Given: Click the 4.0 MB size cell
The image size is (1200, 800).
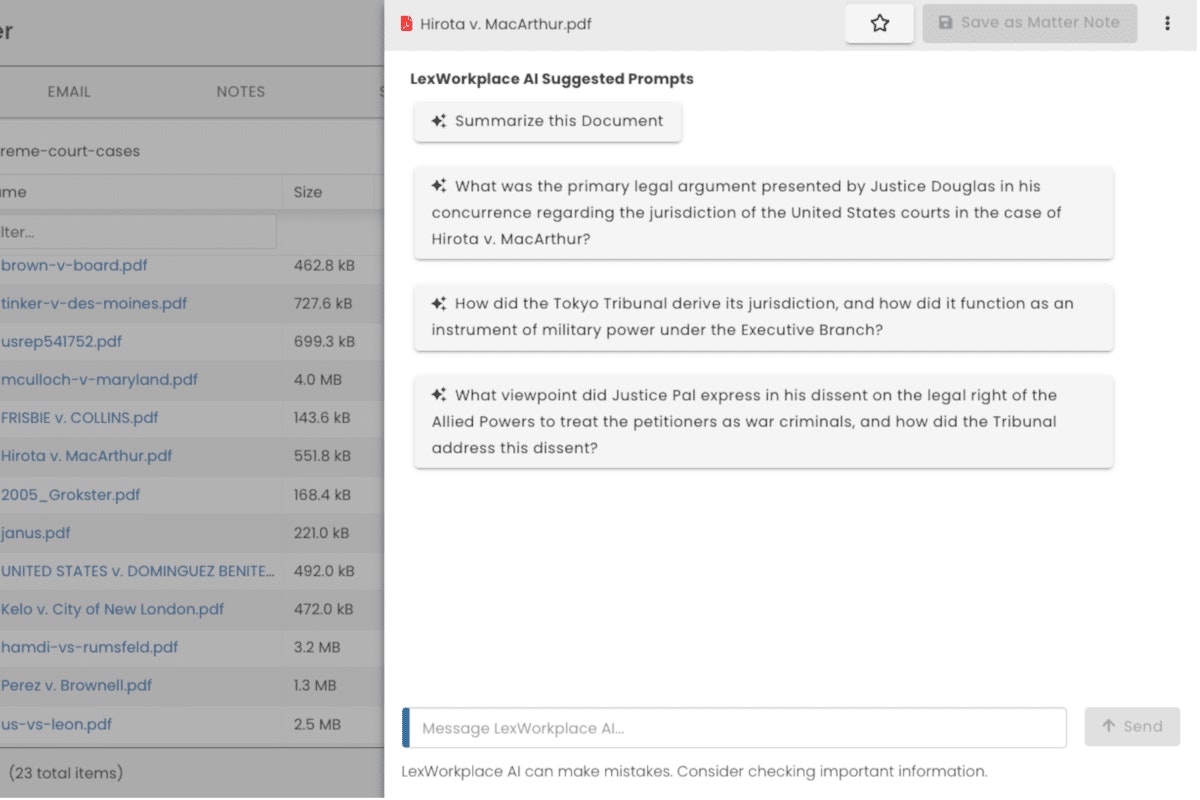Looking at the screenshot, I should [318, 380].
